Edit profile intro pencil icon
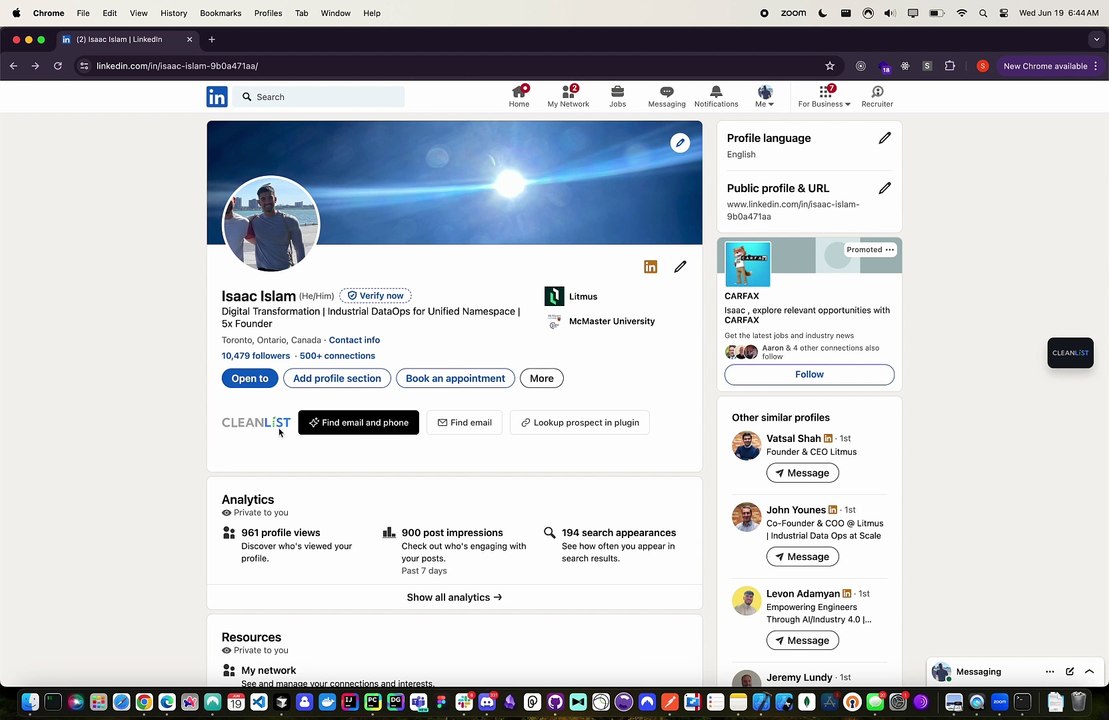The width and height of the screenshot is (1109, 720). point(680,267)
